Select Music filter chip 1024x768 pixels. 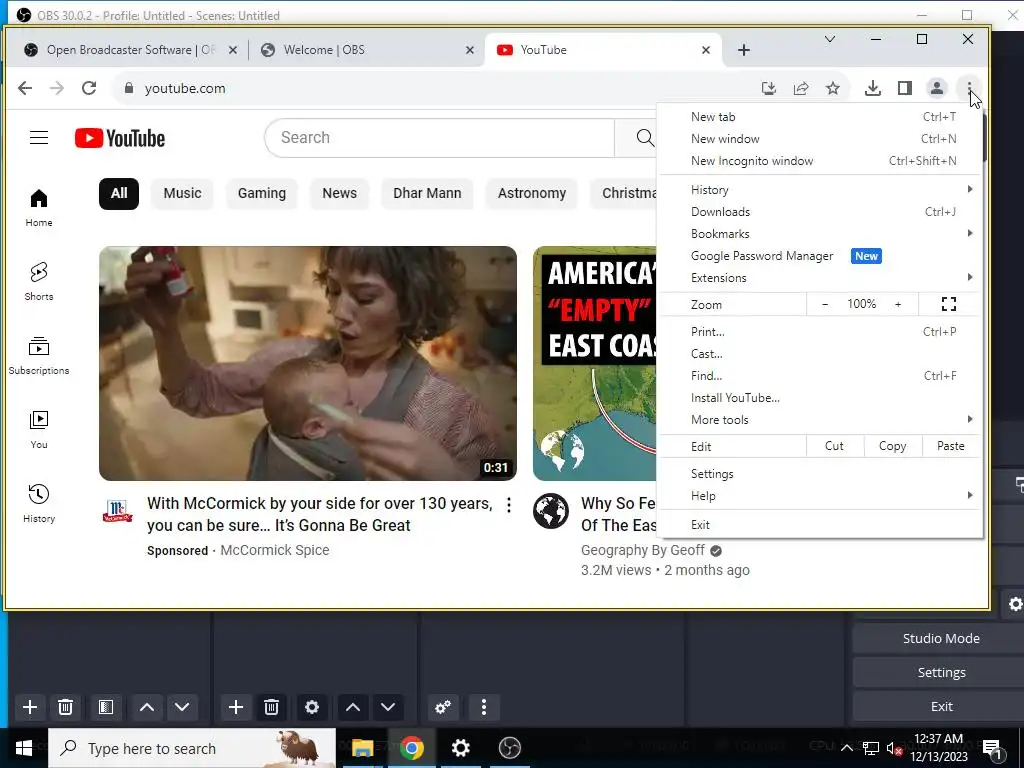coord(182,193)
